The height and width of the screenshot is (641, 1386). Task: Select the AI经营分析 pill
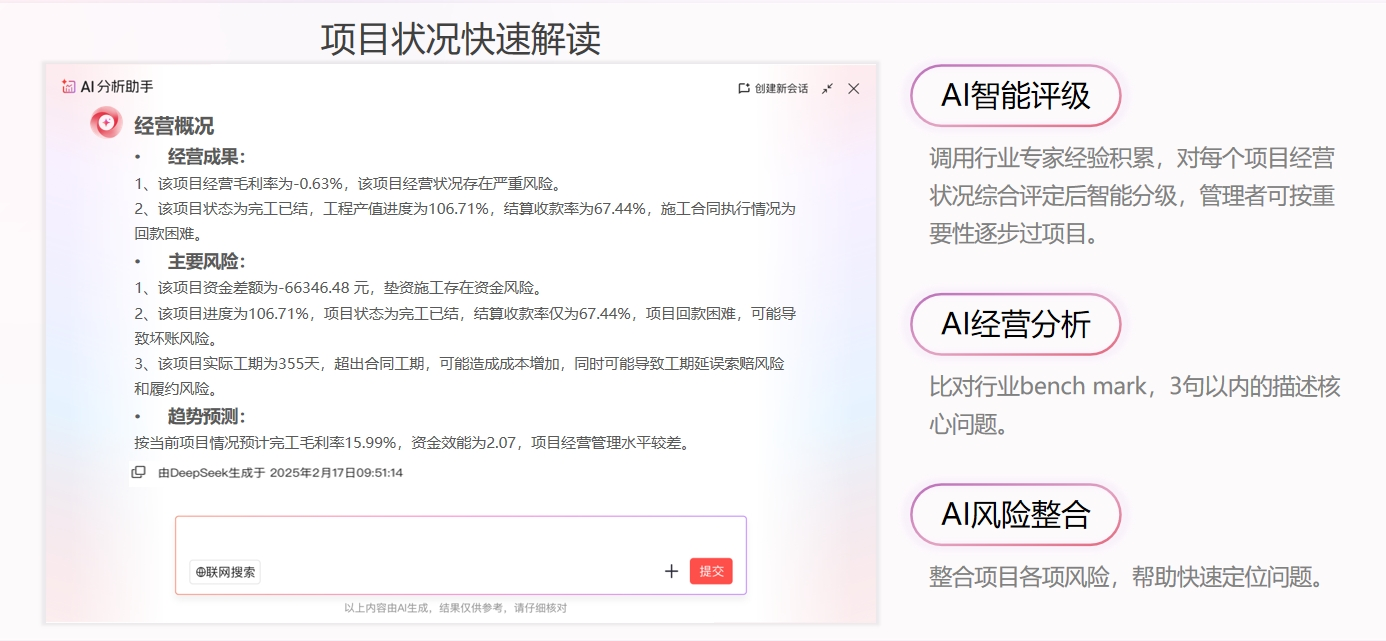[1015, 324]
